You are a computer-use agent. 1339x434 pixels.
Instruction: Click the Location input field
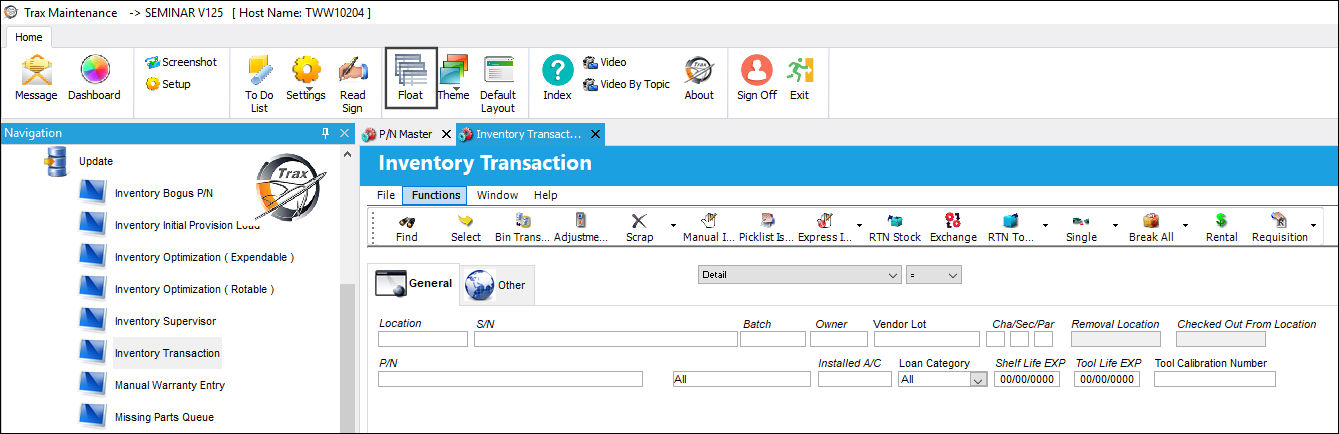click(423, 339)
